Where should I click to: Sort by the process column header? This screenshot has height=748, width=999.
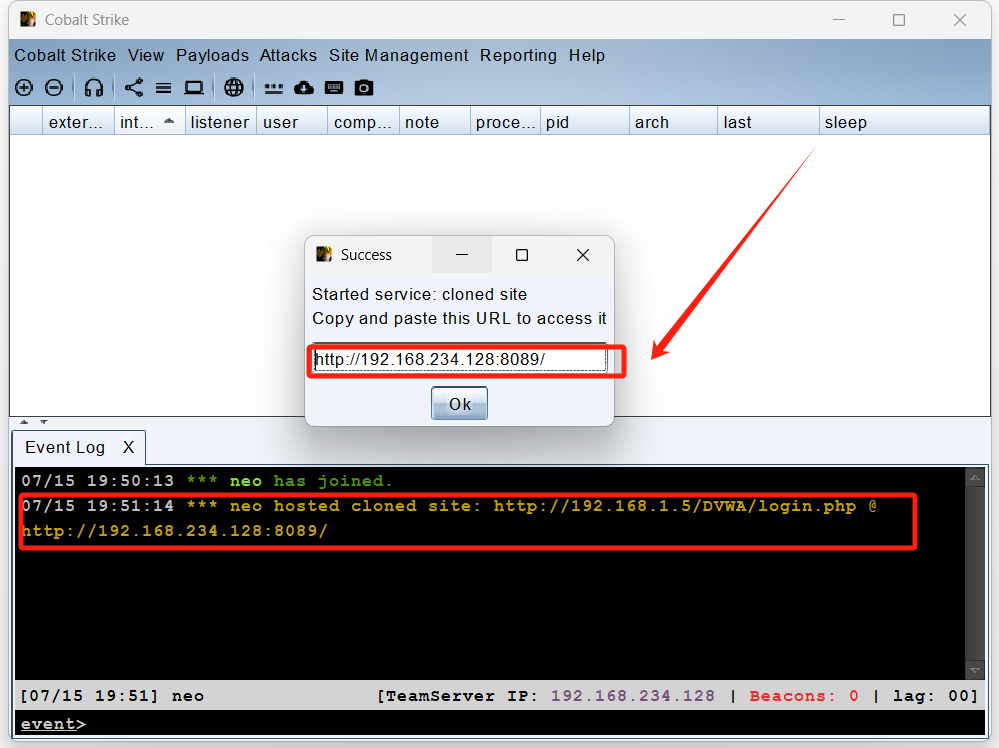coord(505,122)
